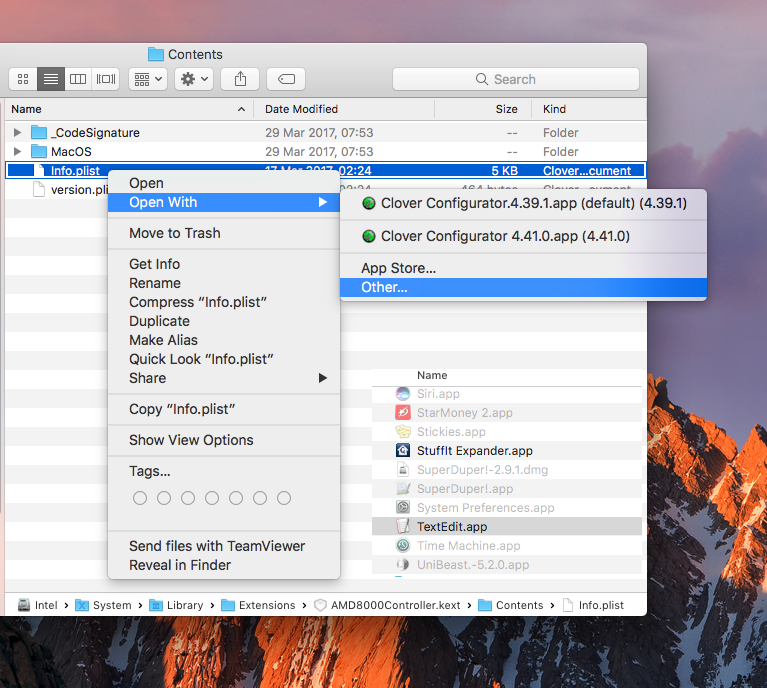Click the Search field
The height and width of the screenshot is (688, 767).
515,79
